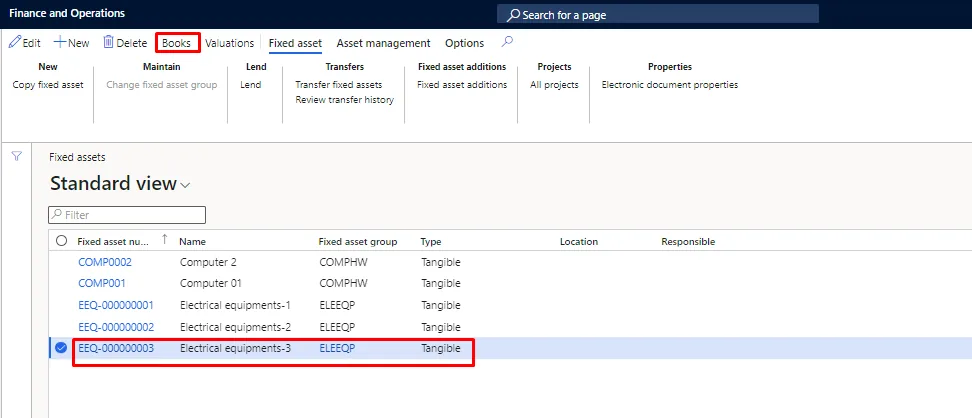The width and height of the screenshot is (972, 418).
Task: Open the EEQ-000000001 asset link
Action: click(x=116, y=305)
